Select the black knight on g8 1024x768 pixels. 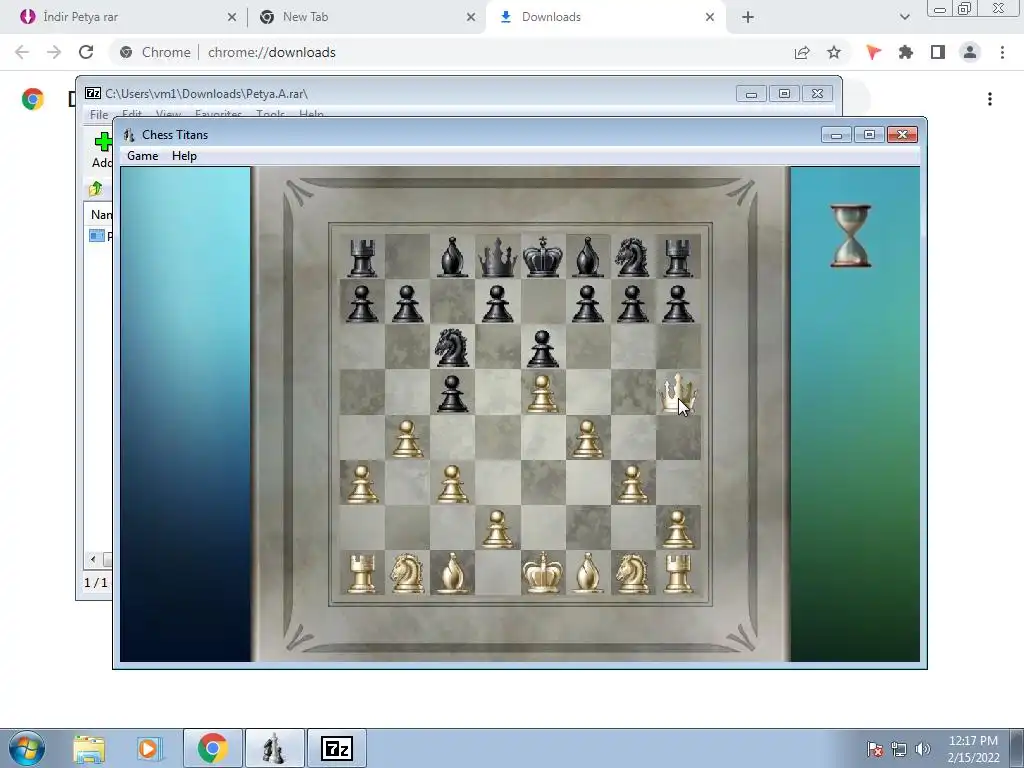632,257
